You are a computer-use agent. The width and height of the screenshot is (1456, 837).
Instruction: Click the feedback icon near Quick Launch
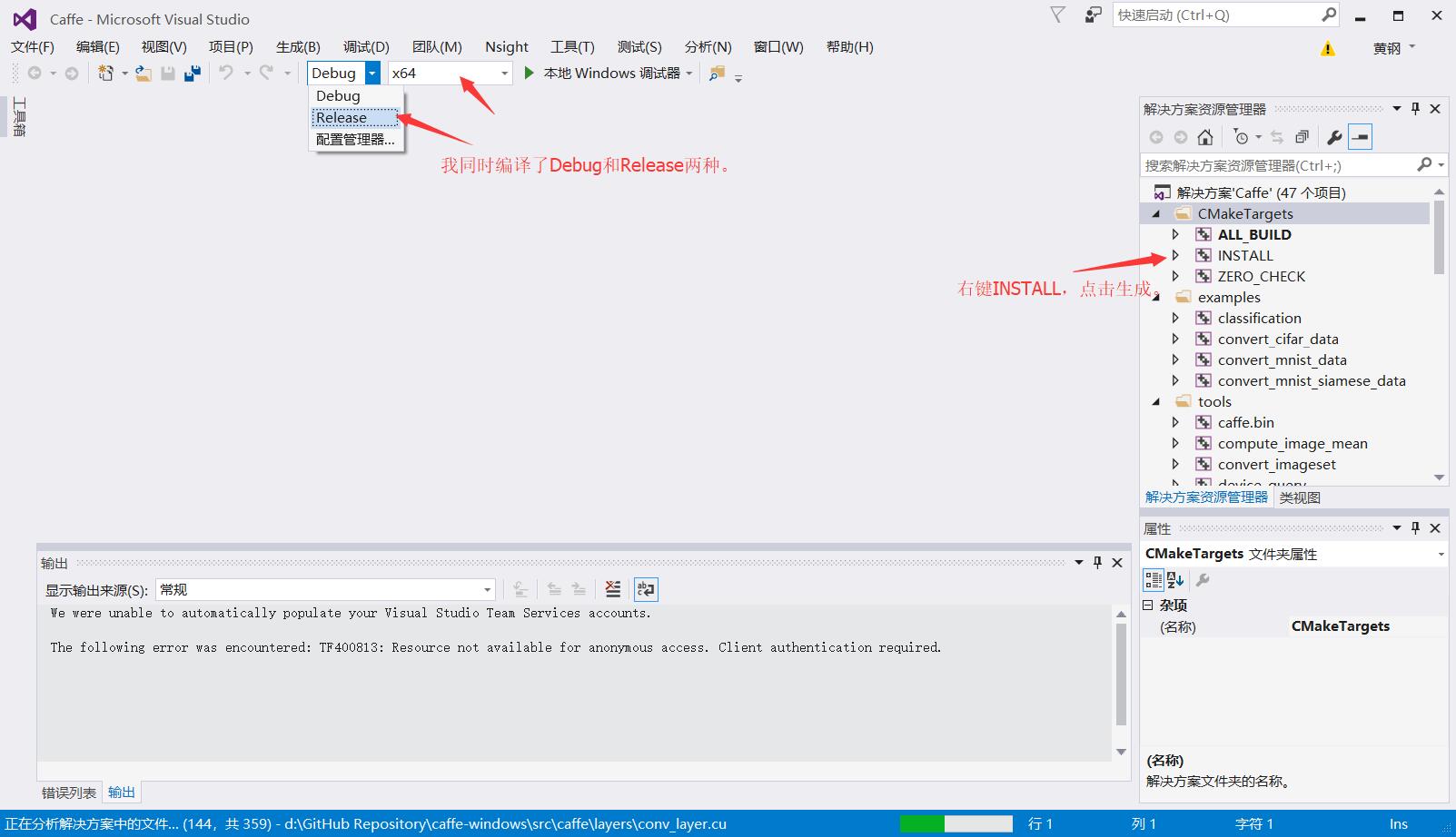tap(1094, 15)
